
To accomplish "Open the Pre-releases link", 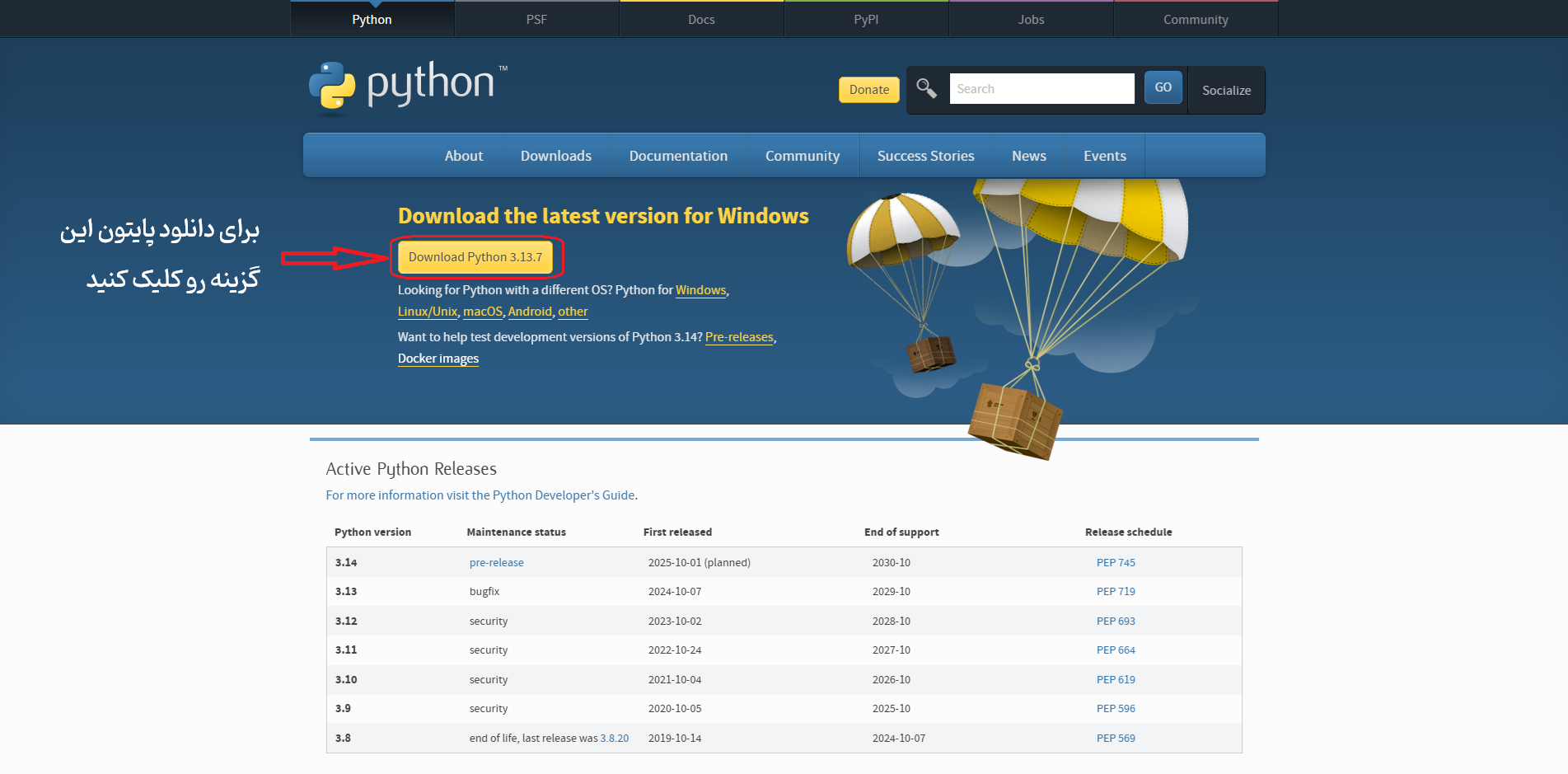I will 739,337.
